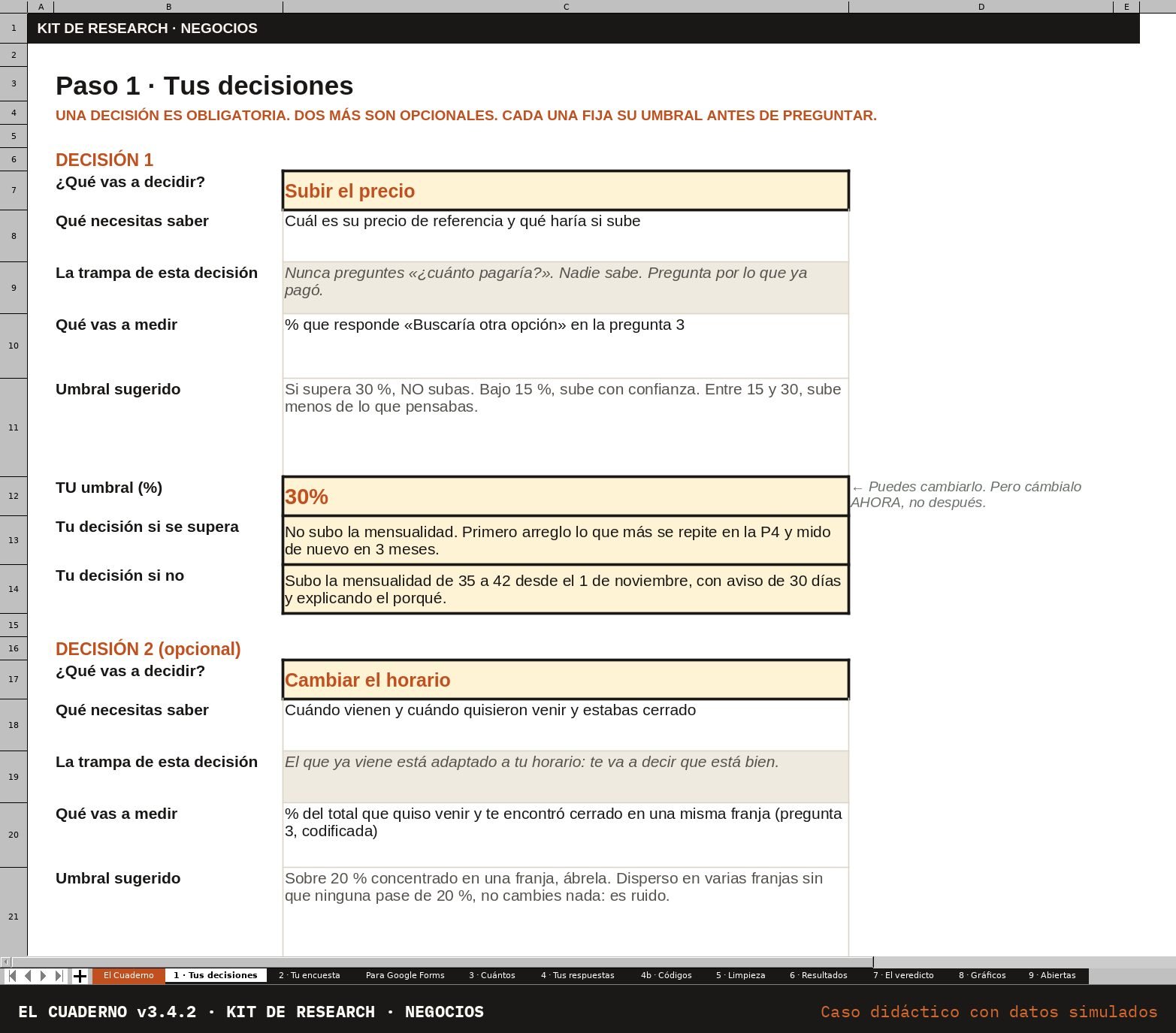This screenshot has height=1033, width=1176.
Task: Click the 'Si supera 30 %, NO subas' cell
Action: pos(566,427)
